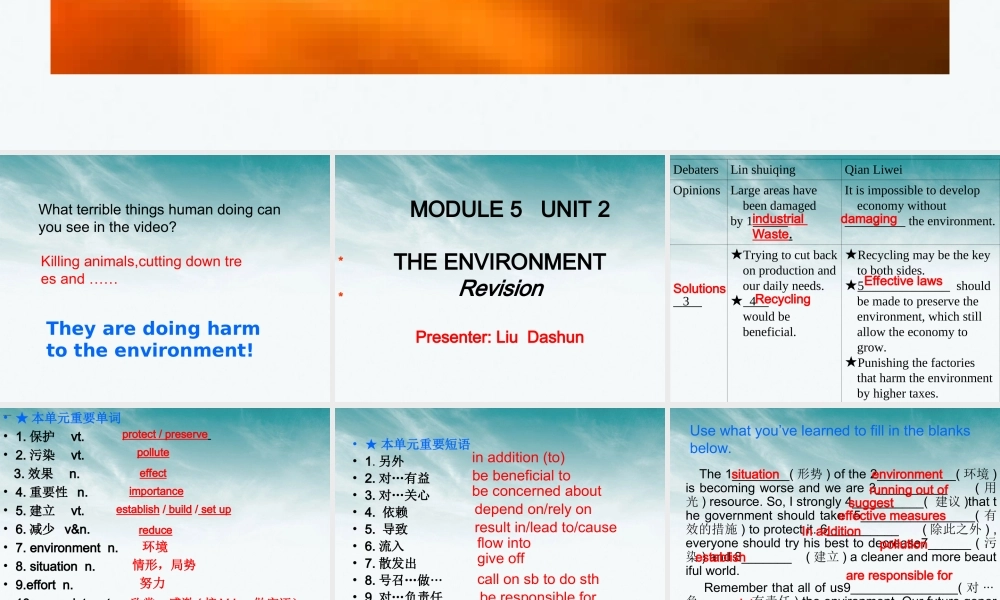Screen dimensions: 1000x600
Task: Click the heading 'Use what you've learned to fill in the blanks below.'
Action: (x=830, y=439)
